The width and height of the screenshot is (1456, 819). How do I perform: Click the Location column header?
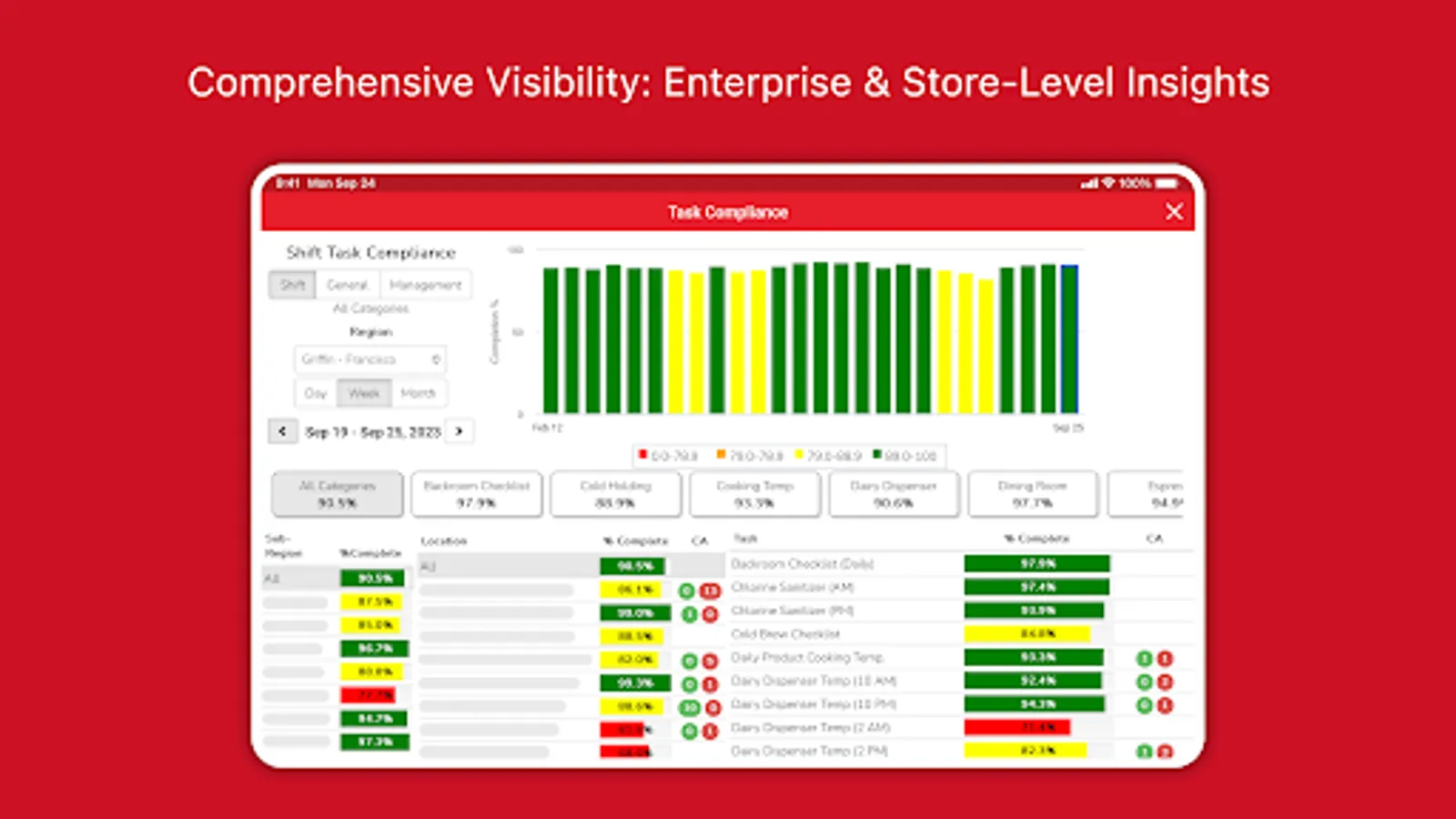[444, 541]
